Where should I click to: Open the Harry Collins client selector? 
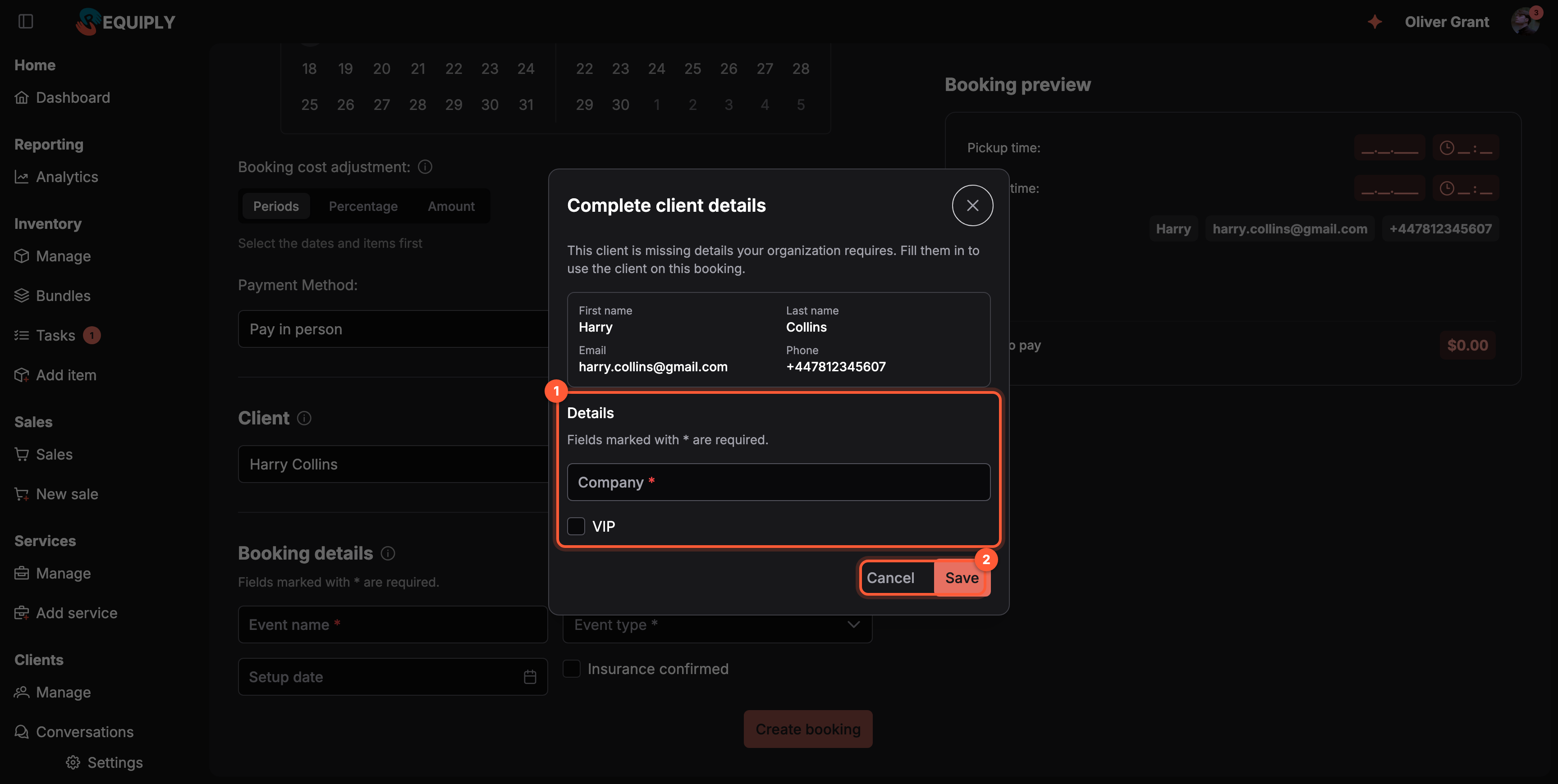393,464
